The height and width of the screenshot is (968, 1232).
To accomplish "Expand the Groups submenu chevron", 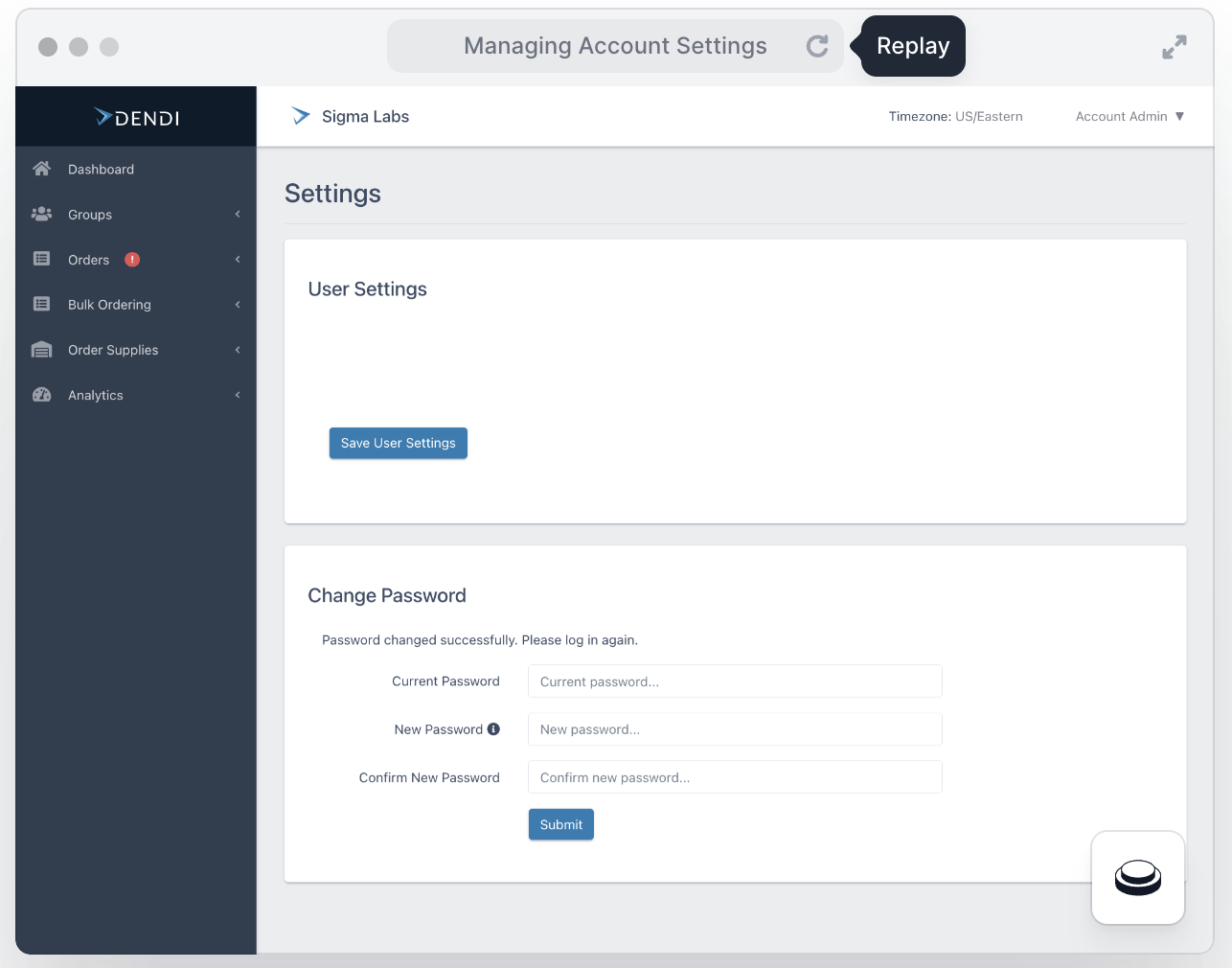I will pos(238,214).
